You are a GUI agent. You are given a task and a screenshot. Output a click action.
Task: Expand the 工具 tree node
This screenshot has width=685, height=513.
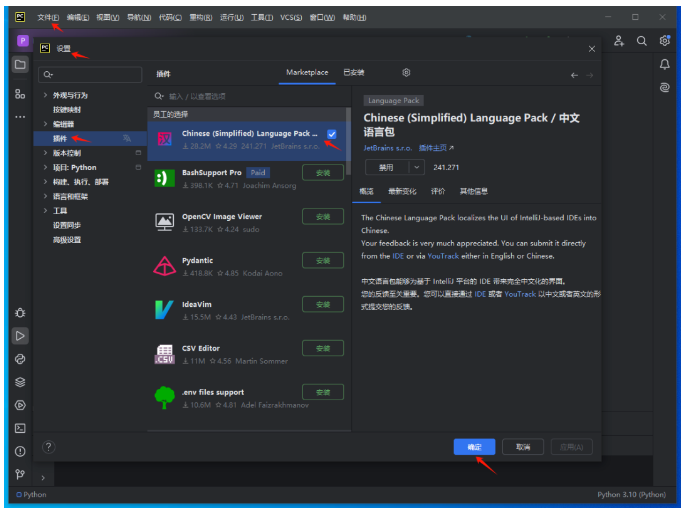(x=45, y=211)
